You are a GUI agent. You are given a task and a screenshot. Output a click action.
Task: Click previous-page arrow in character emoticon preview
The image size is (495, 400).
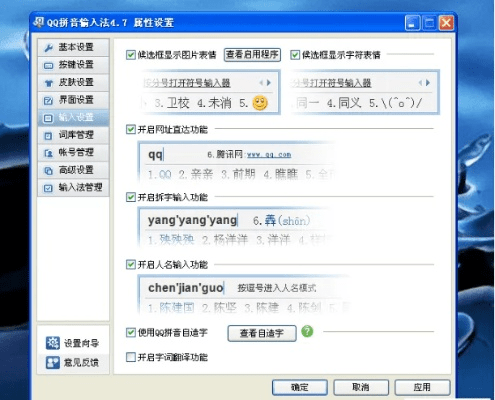(x=421, y=82)
